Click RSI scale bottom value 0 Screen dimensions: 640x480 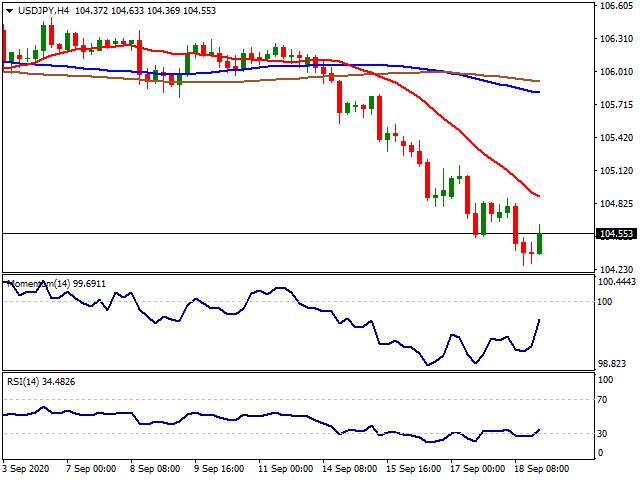pos(600,453)
